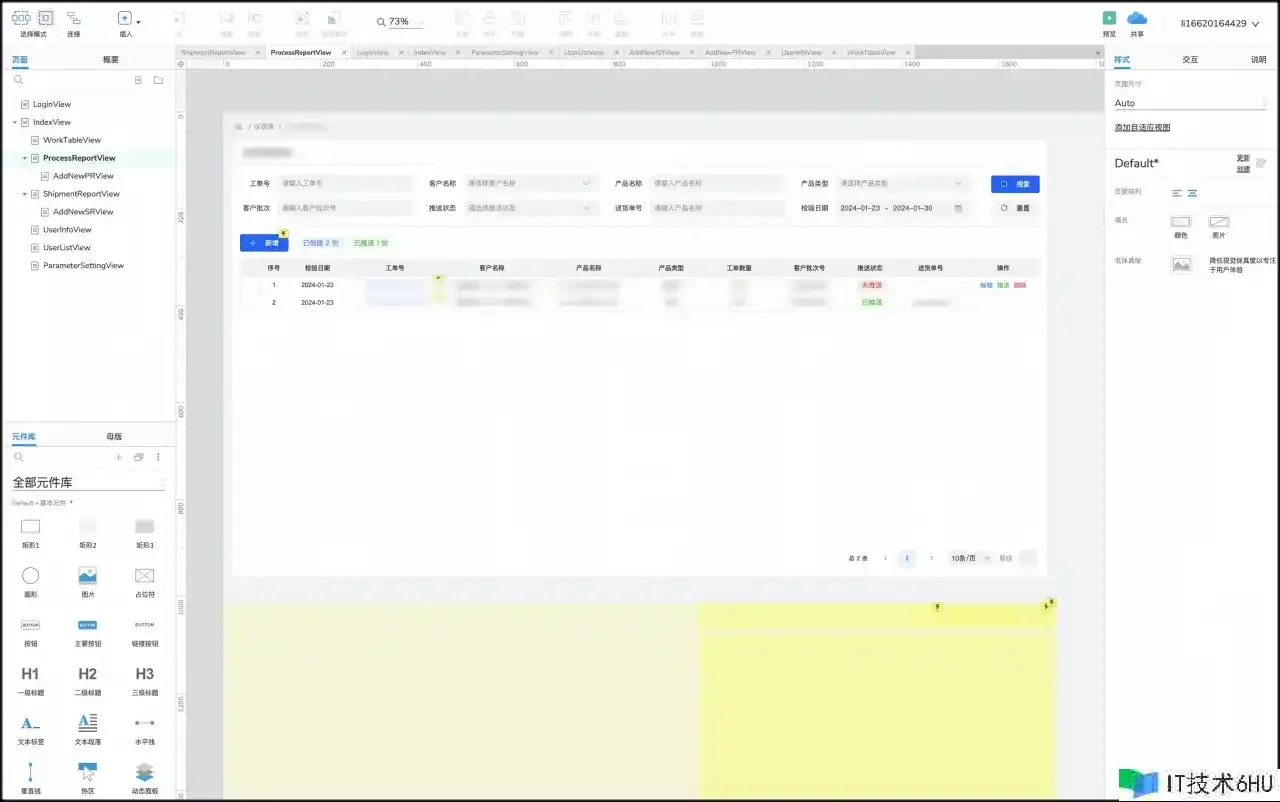1280x802 pixels.
Task: Collapse the IndexView tree node
Action: click(x=15, y=122)
